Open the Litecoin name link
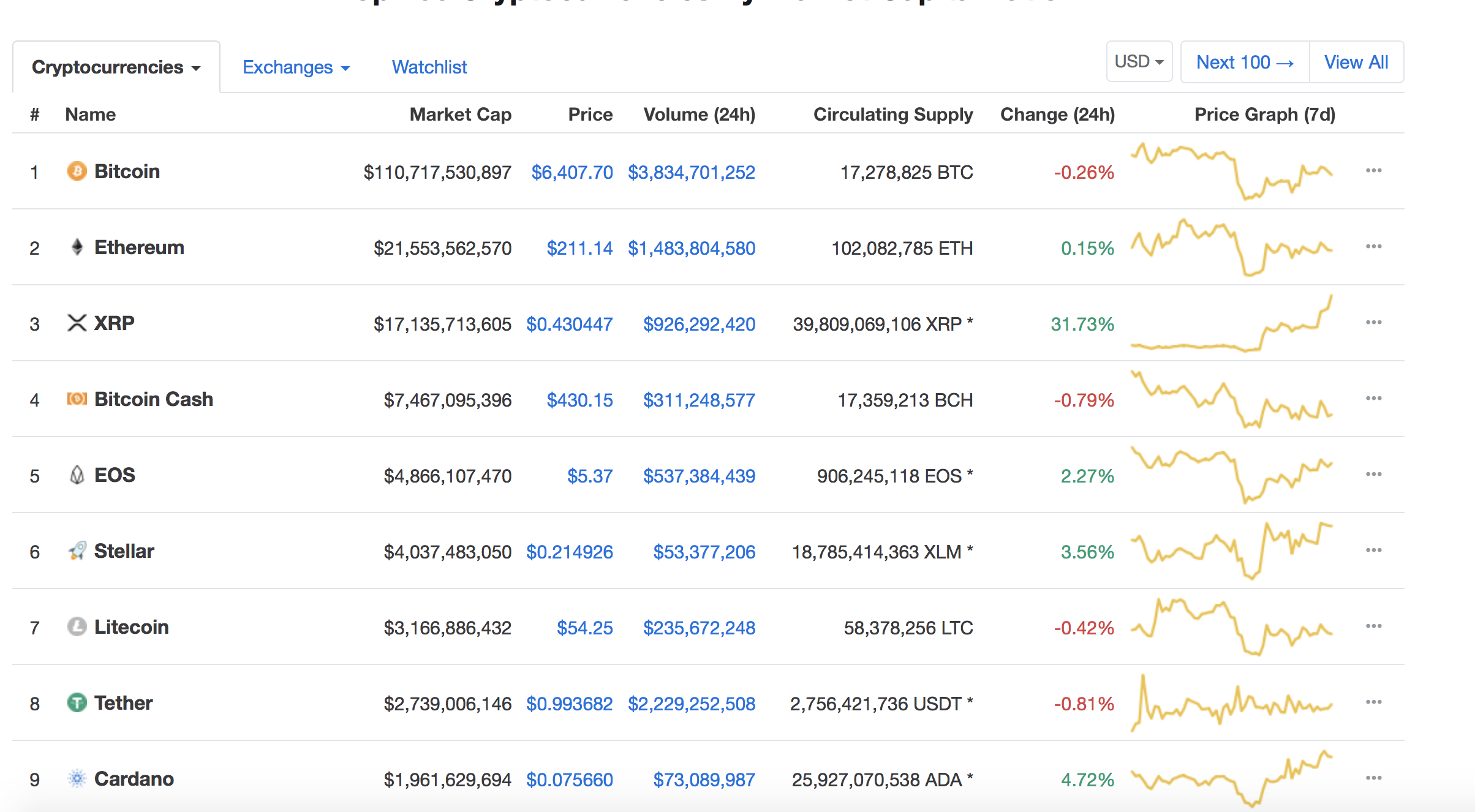Image resolution: width=1475 pixels, height=812 pixels. point(132,626)
